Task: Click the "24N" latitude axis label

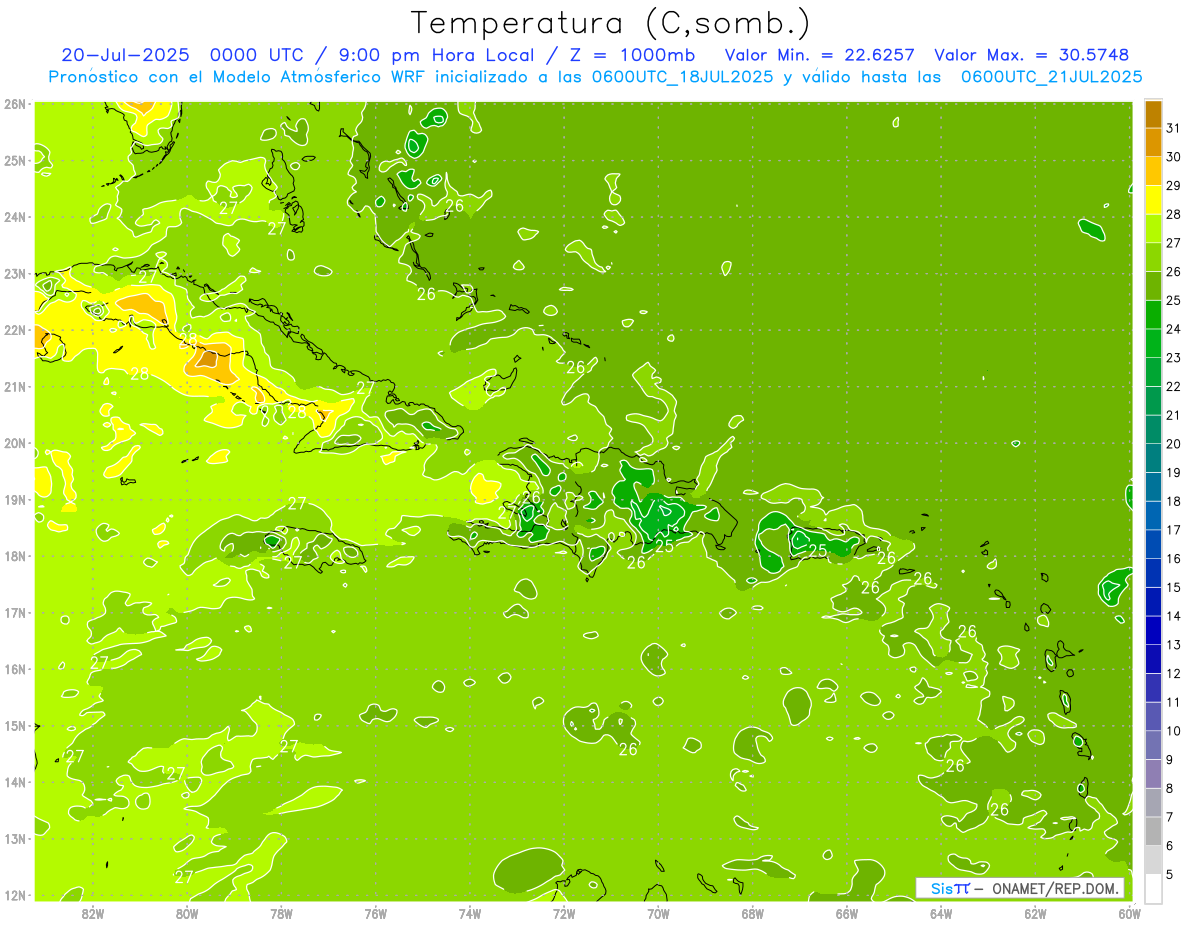Action: 15,217
